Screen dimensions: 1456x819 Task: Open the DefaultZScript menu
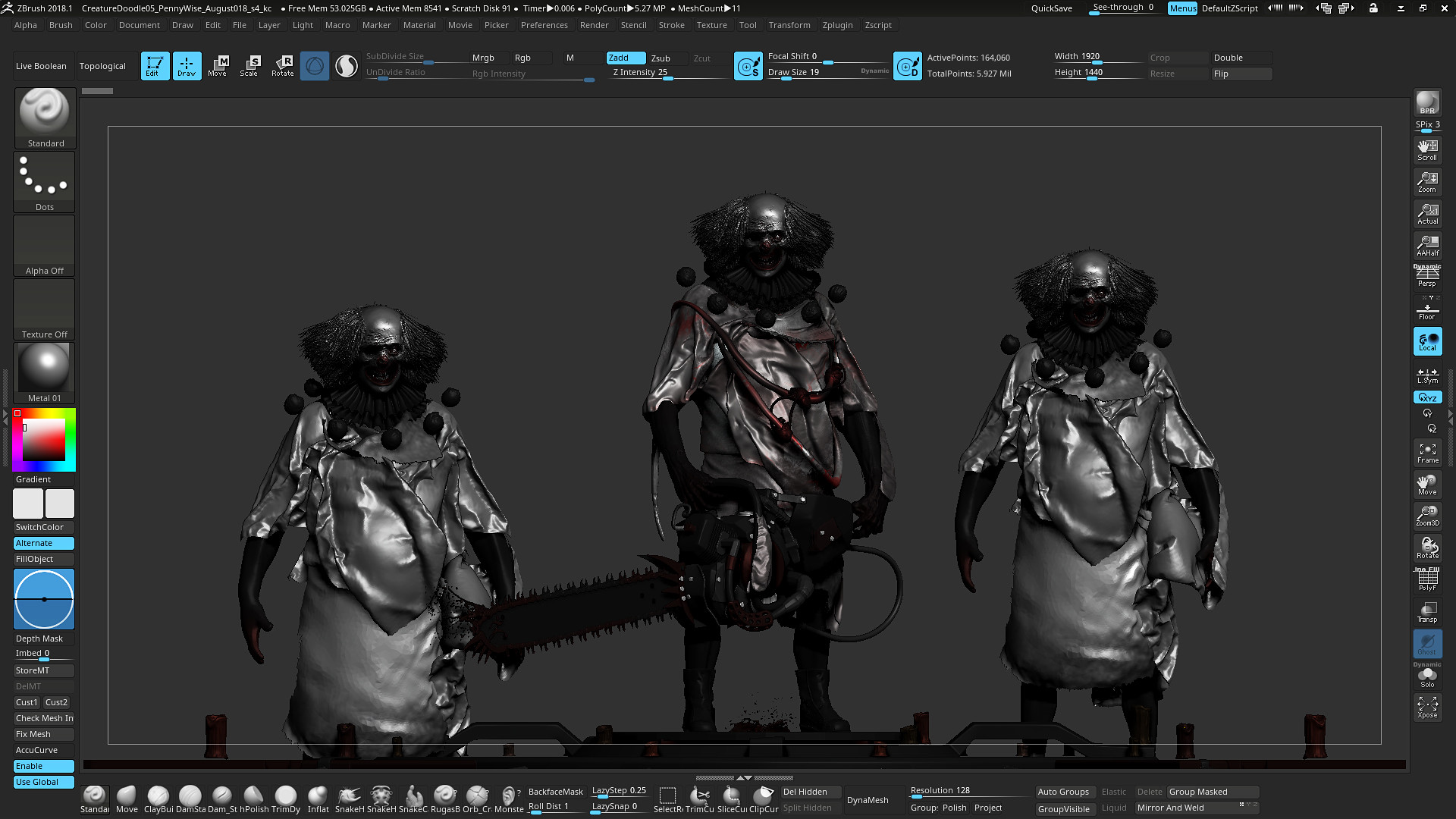click(x=1229, y=8)
